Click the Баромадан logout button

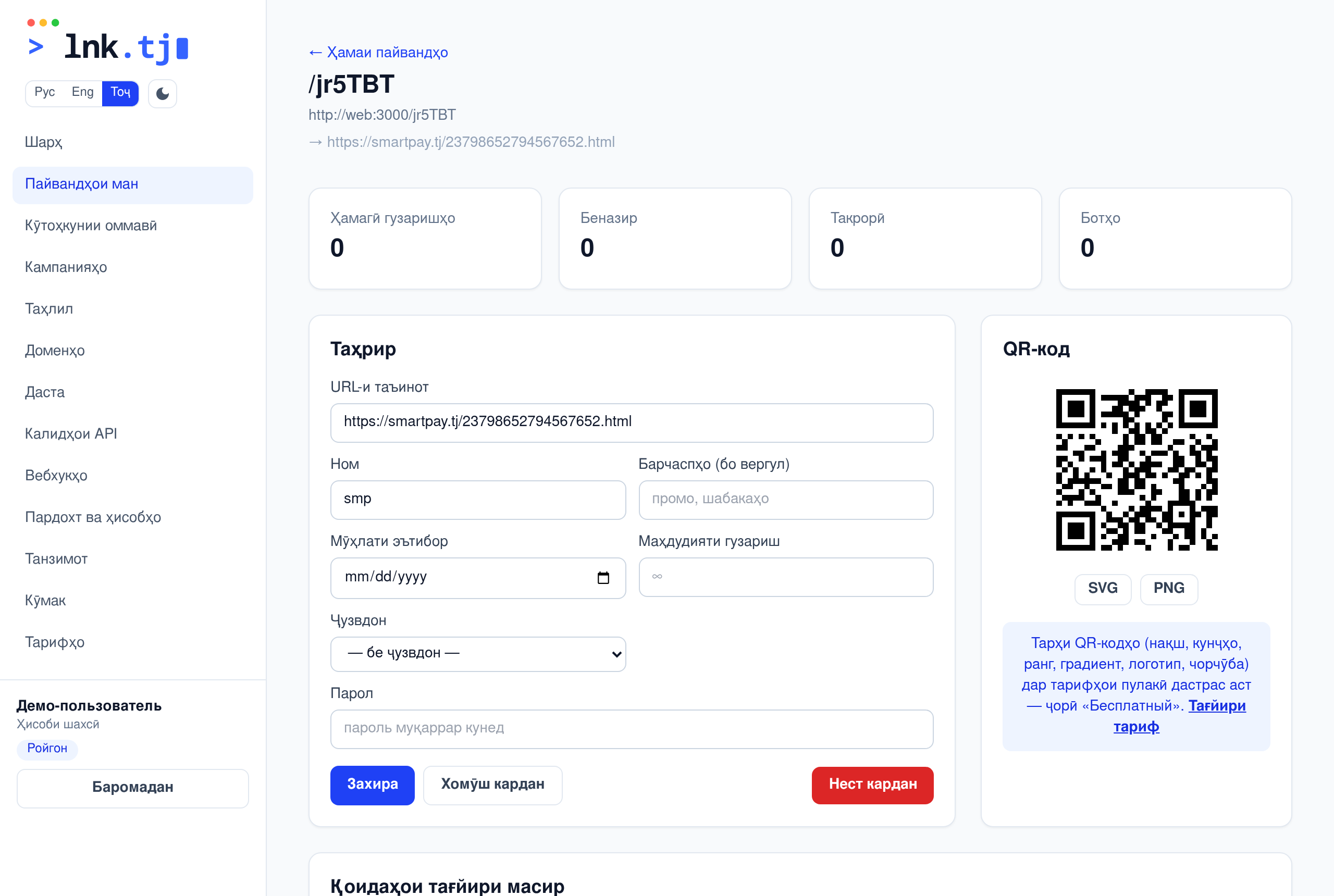132,788
